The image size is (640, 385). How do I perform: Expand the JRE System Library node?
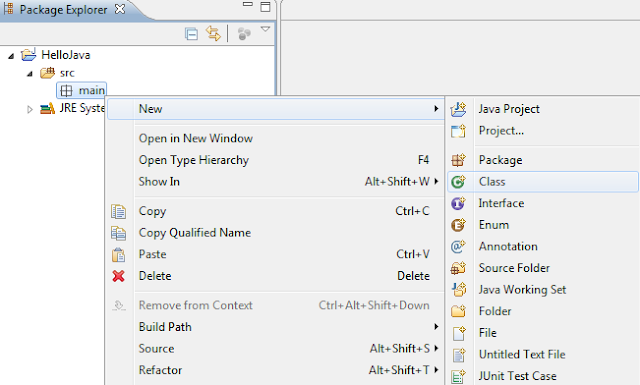click(29, 109)
